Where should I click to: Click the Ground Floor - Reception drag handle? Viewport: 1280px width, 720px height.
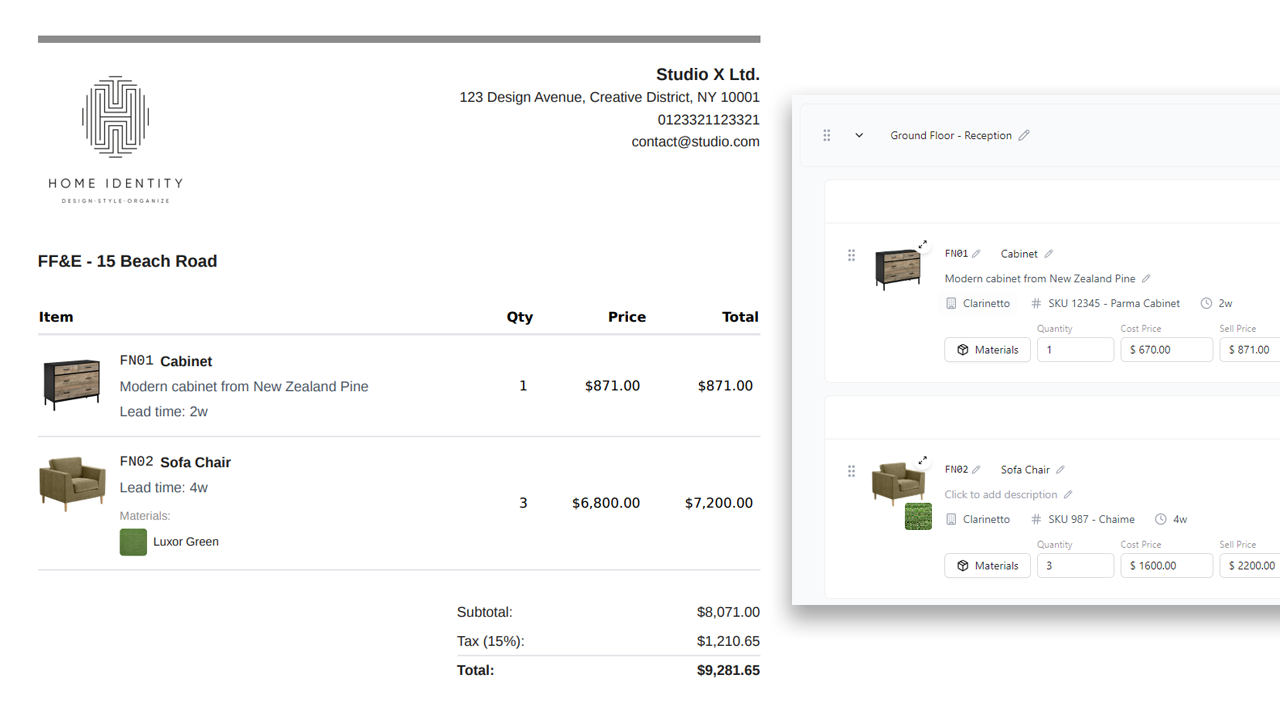point(827,136)
